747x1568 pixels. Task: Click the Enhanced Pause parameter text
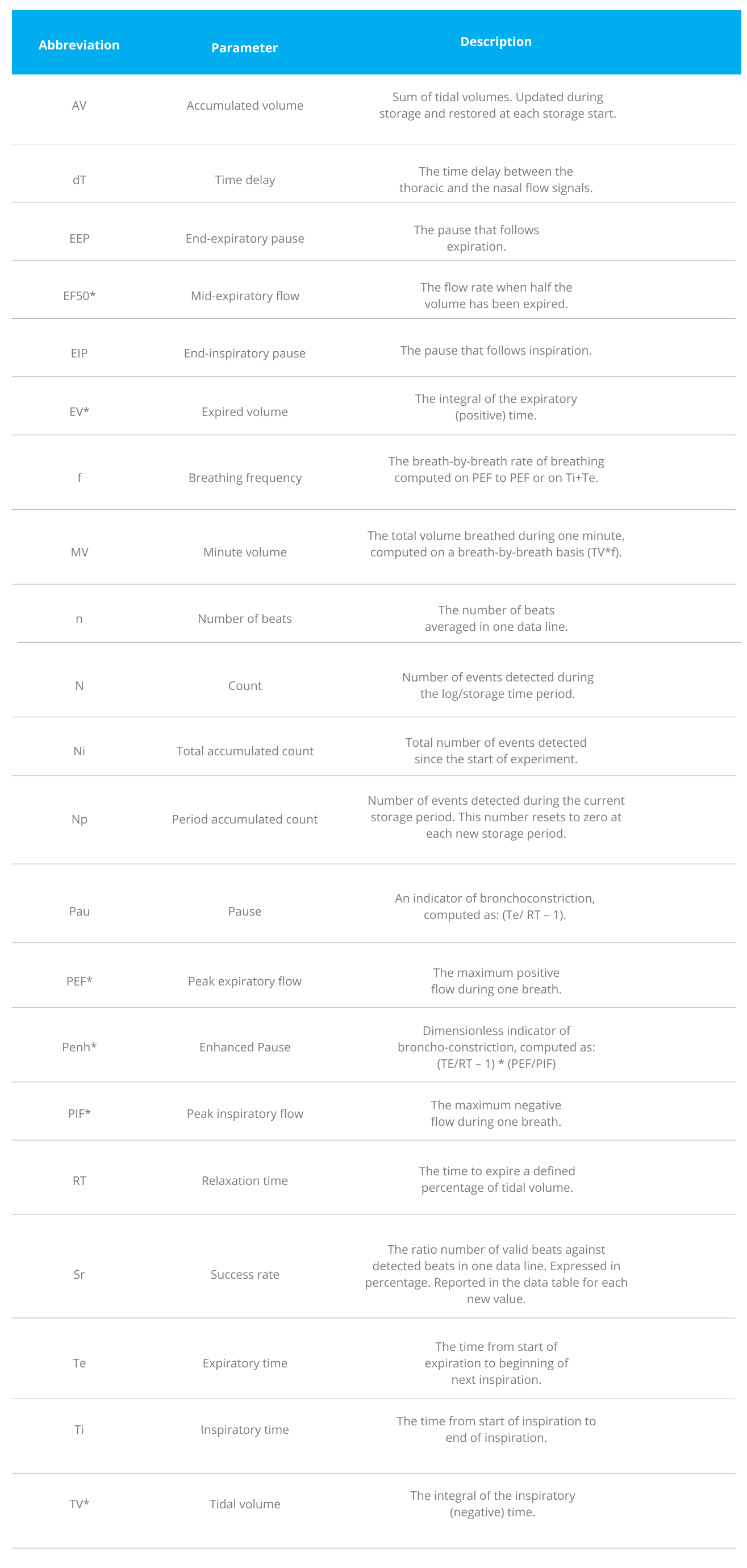[x=244, y=1047]
